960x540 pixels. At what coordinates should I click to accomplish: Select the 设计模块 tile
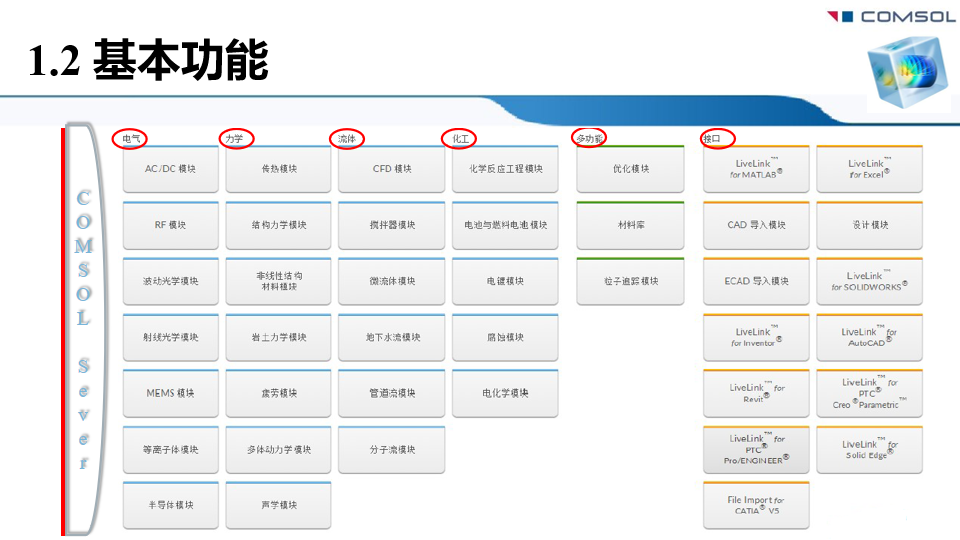tap(869, 225)
